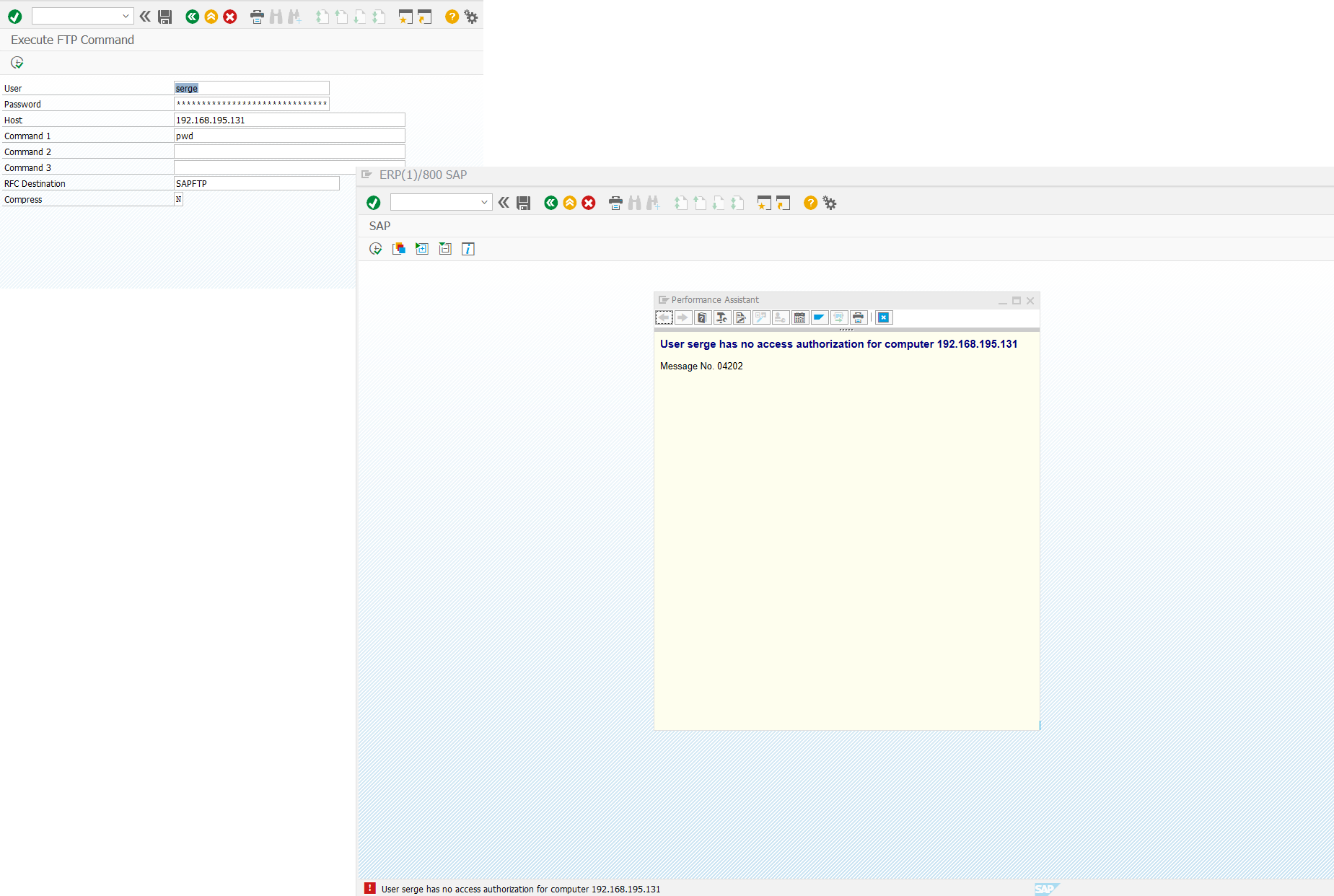Click Save diskette icon in FTP Command window

165,17
